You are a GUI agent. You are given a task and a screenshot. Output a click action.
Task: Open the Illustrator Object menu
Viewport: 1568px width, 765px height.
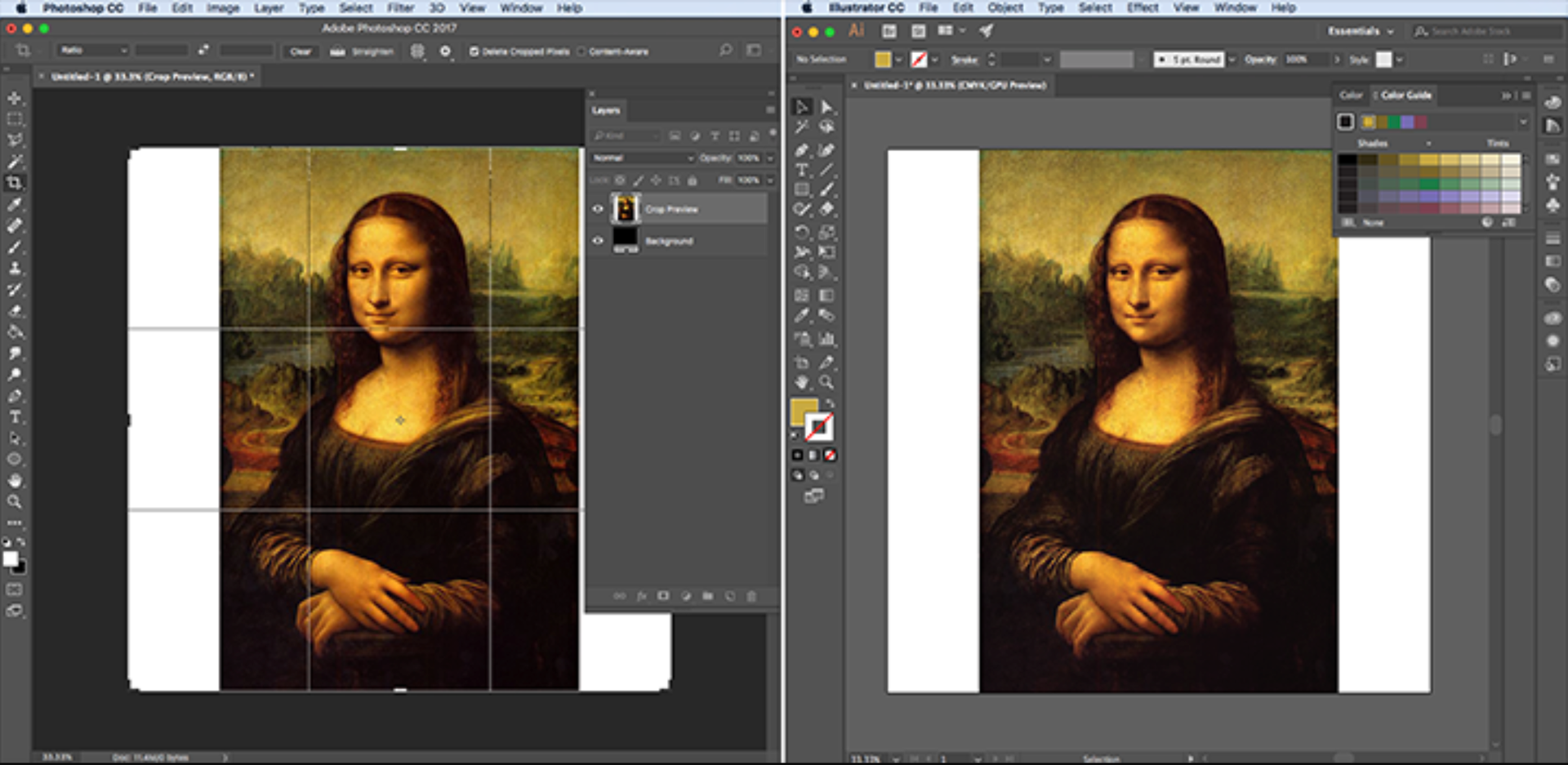pyautogui.click(x=1005, y=7)
